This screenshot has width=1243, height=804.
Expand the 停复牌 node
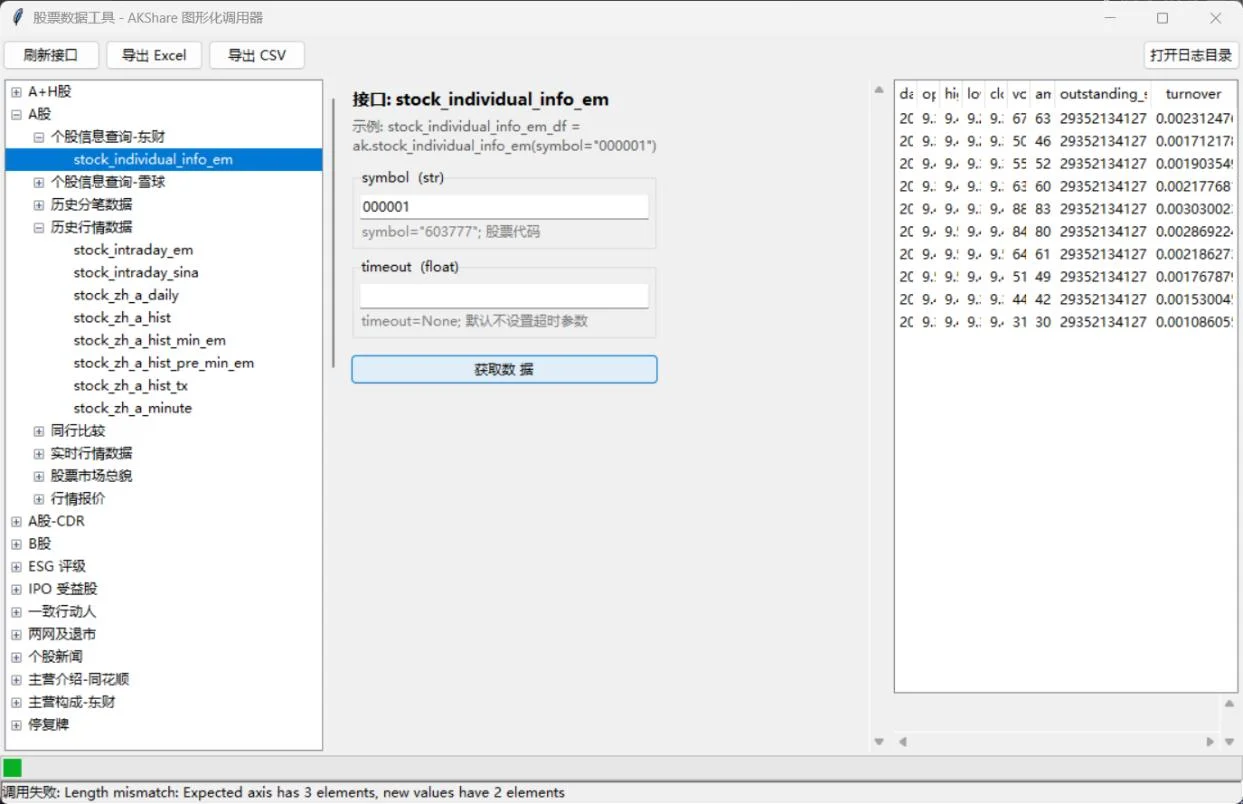16,725
